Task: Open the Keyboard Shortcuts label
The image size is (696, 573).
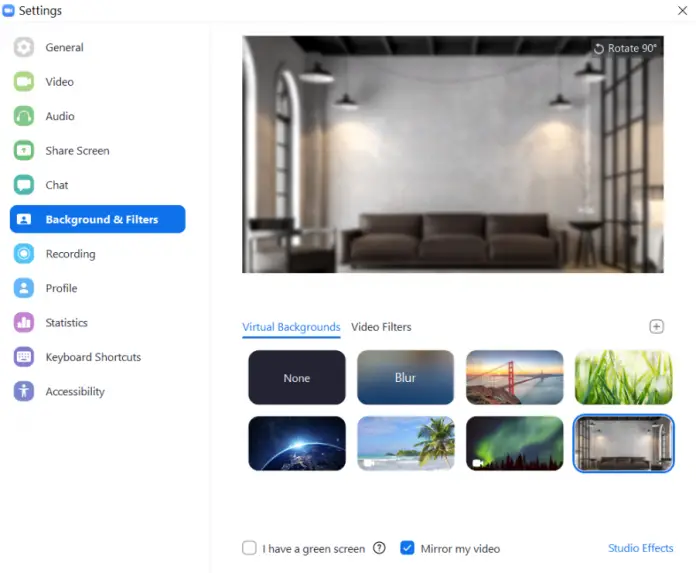Action: pyautogui.click(x=93, y=357)
